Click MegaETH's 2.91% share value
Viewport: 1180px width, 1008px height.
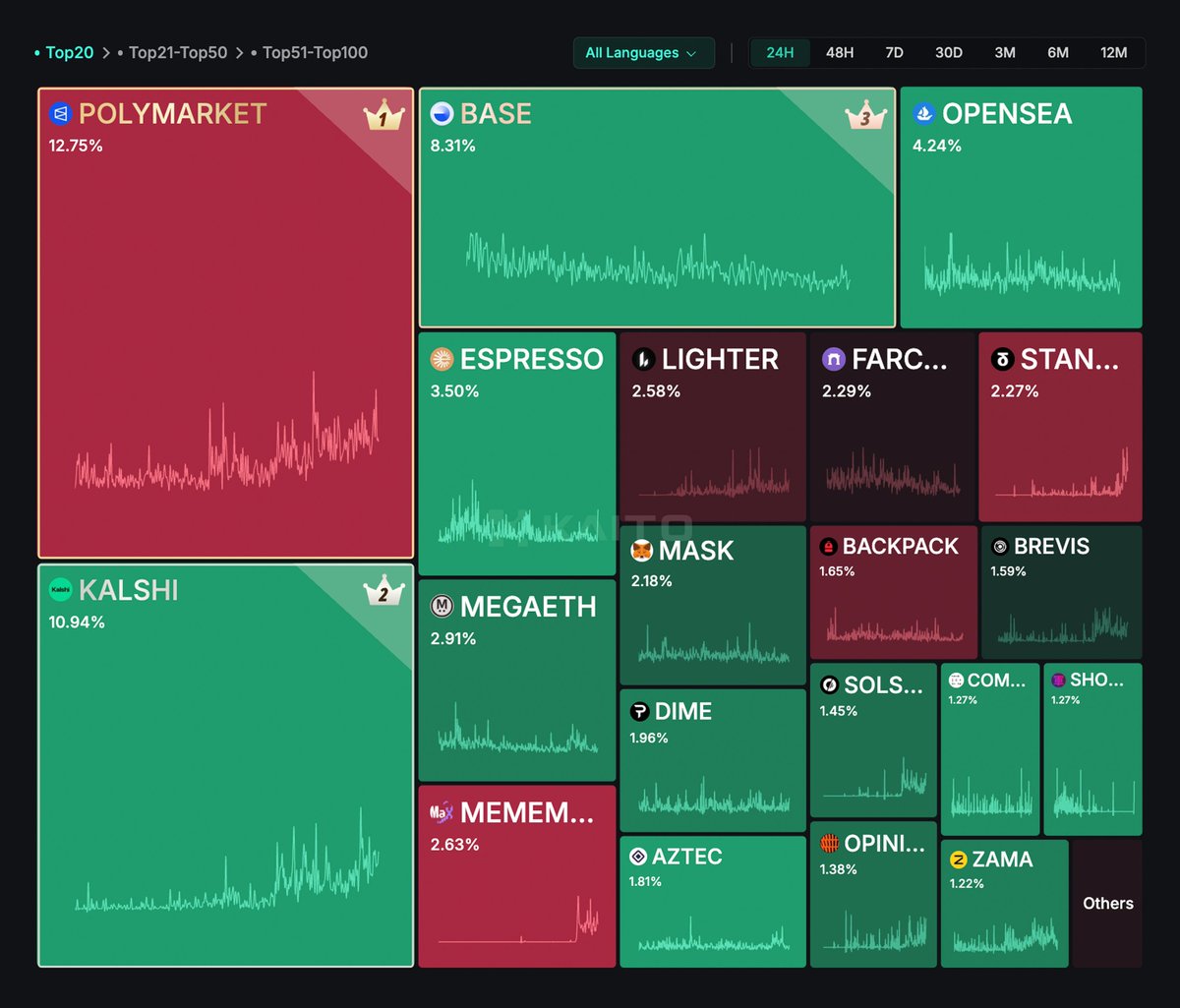click(x=453, y=639)
